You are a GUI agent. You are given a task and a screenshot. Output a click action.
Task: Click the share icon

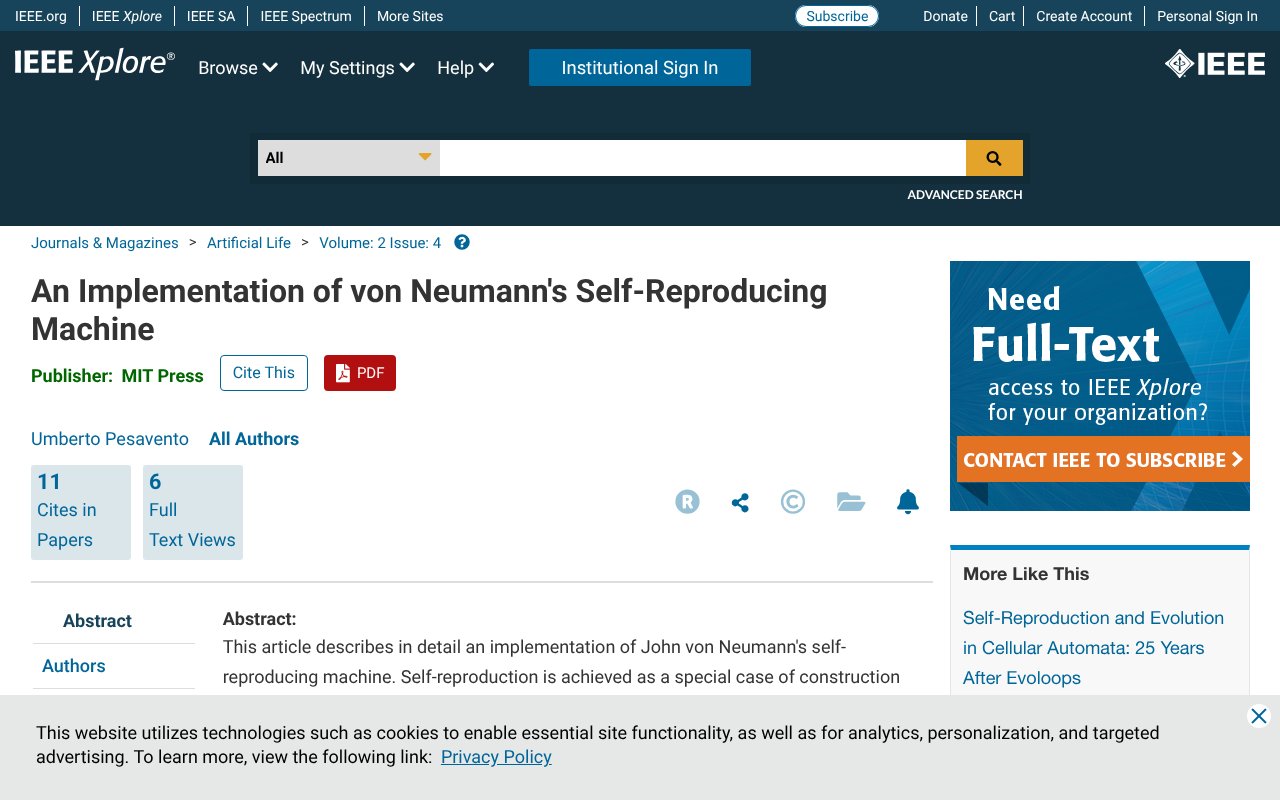pos(740,502)
